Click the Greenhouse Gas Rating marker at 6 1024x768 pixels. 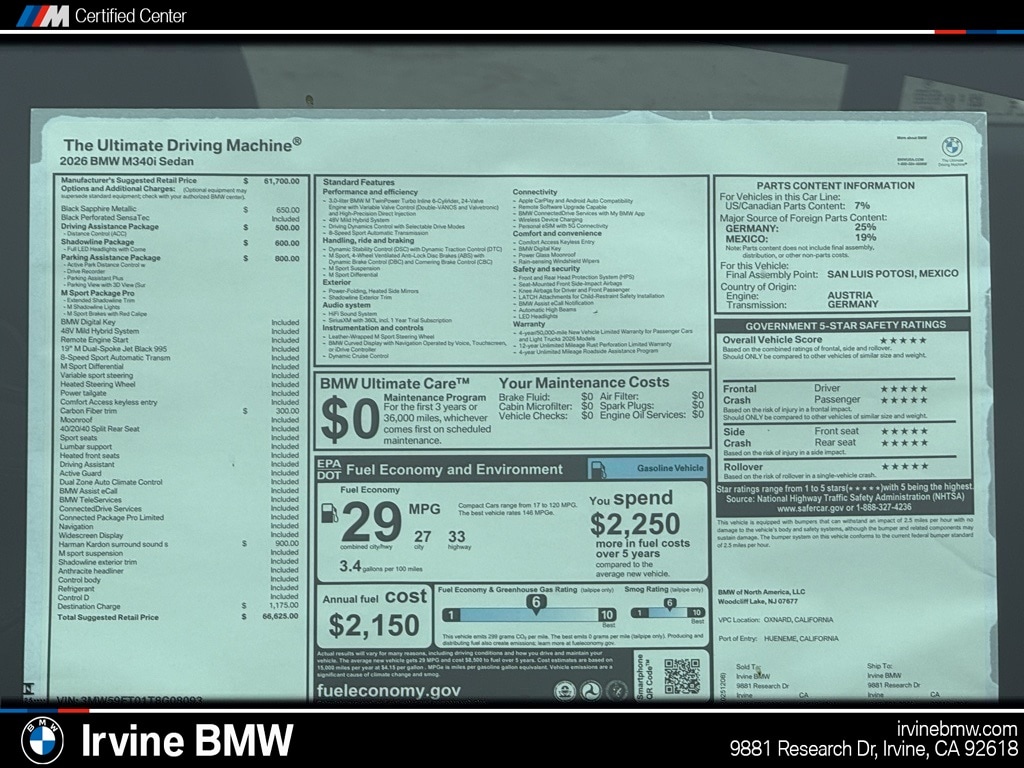pos(535,602)
